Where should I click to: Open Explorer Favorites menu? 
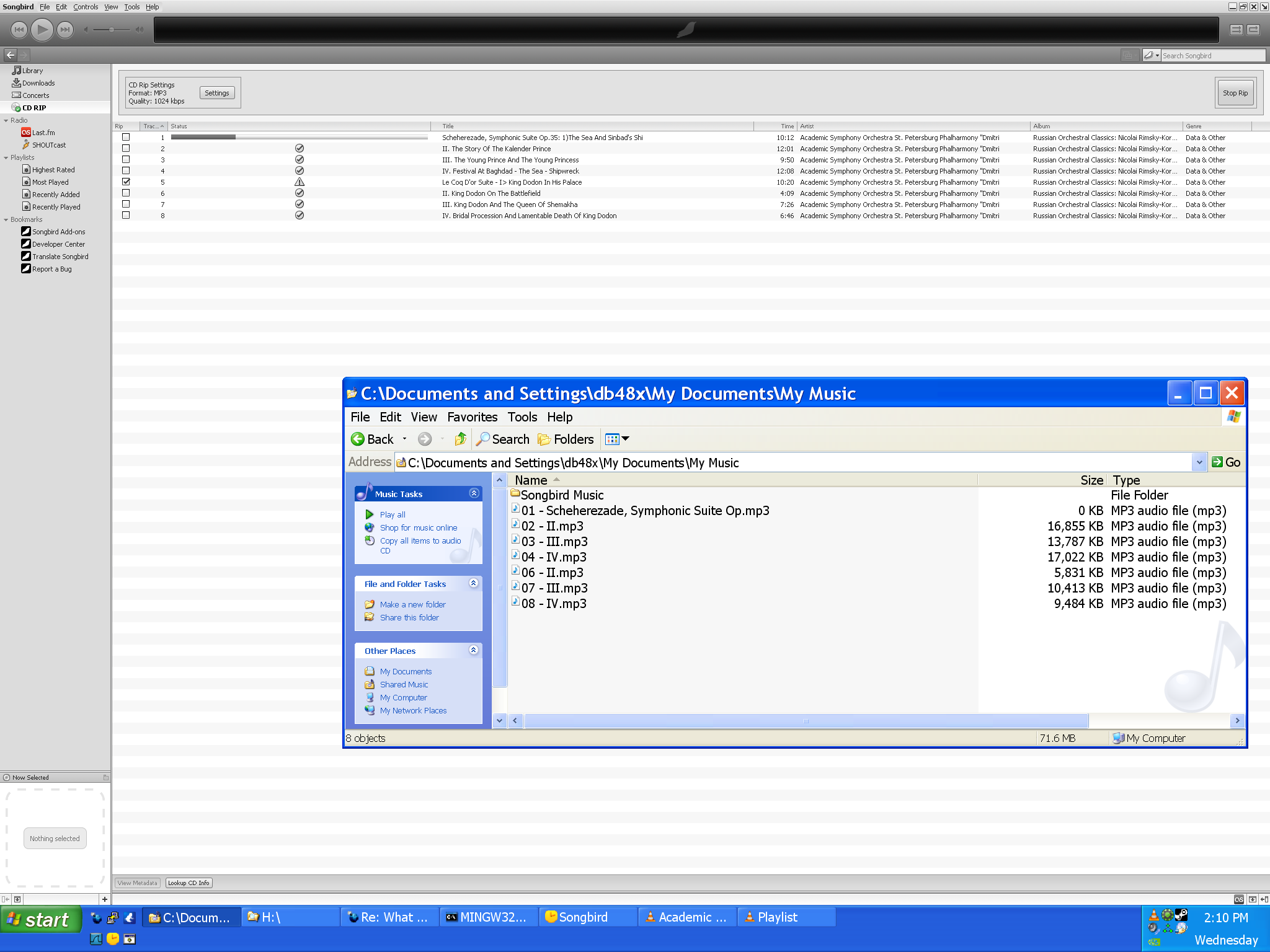point(473,417)
